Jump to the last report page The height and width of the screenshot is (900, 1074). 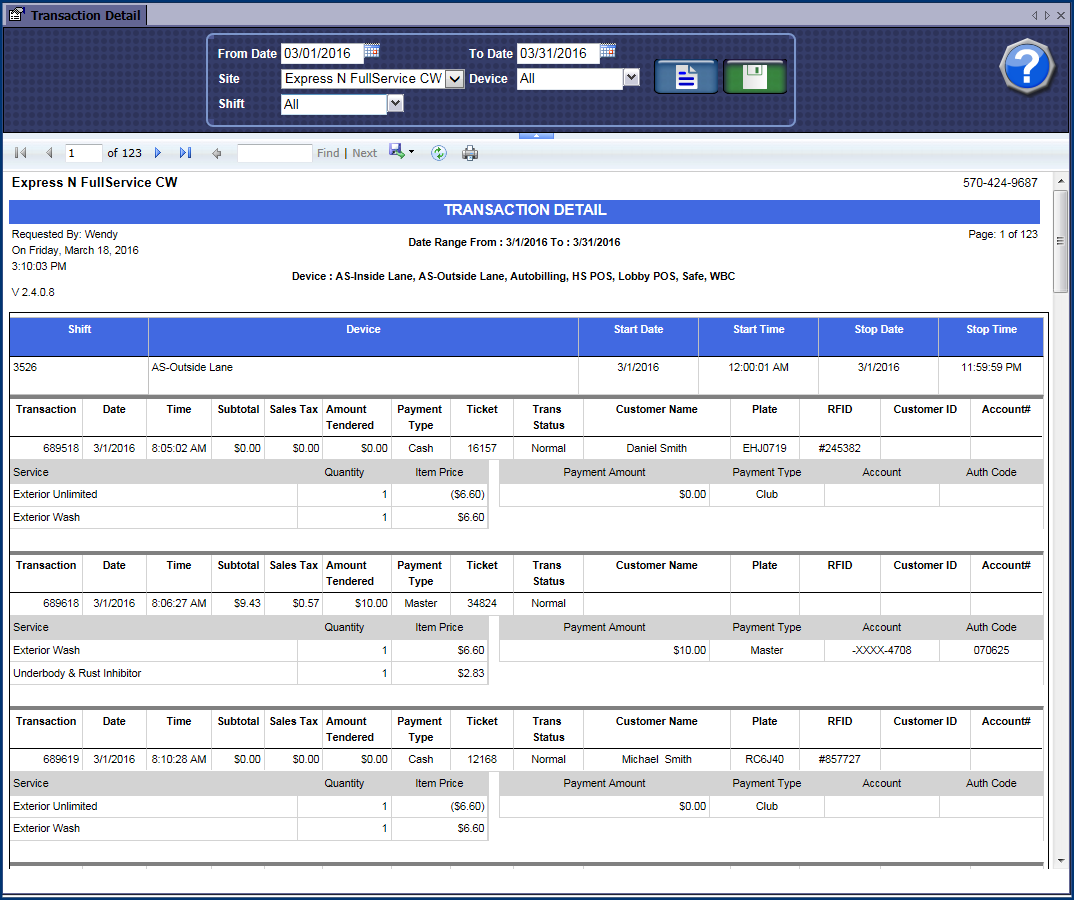(185, 153)
